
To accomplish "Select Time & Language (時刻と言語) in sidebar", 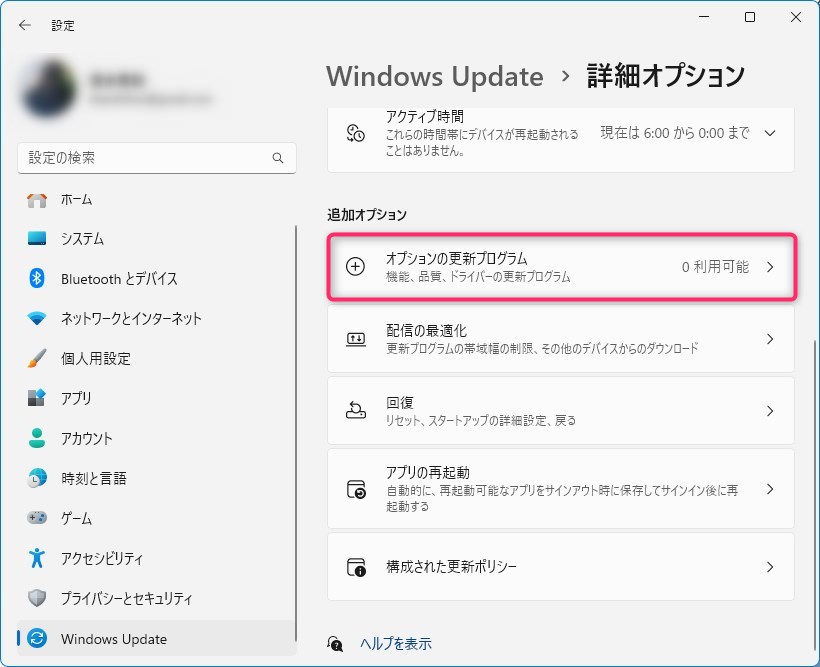I will point(93,478).
